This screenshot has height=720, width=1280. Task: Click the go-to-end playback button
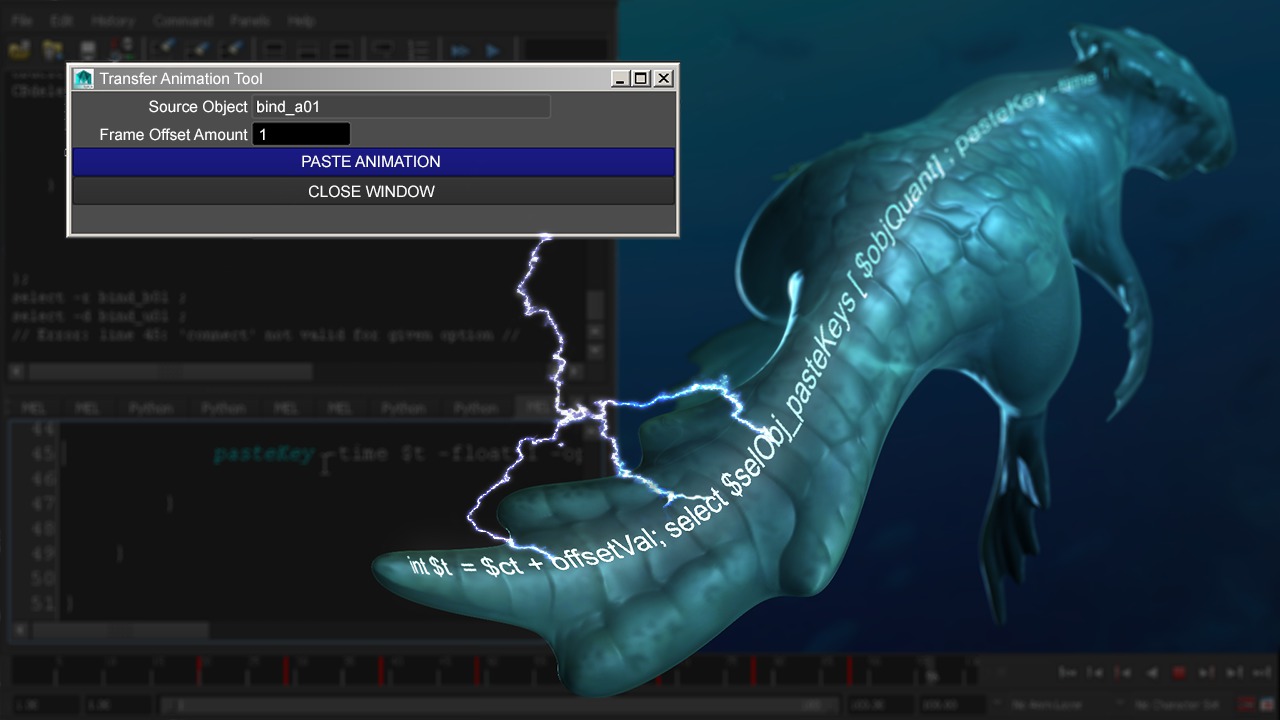coord(1263,673)
